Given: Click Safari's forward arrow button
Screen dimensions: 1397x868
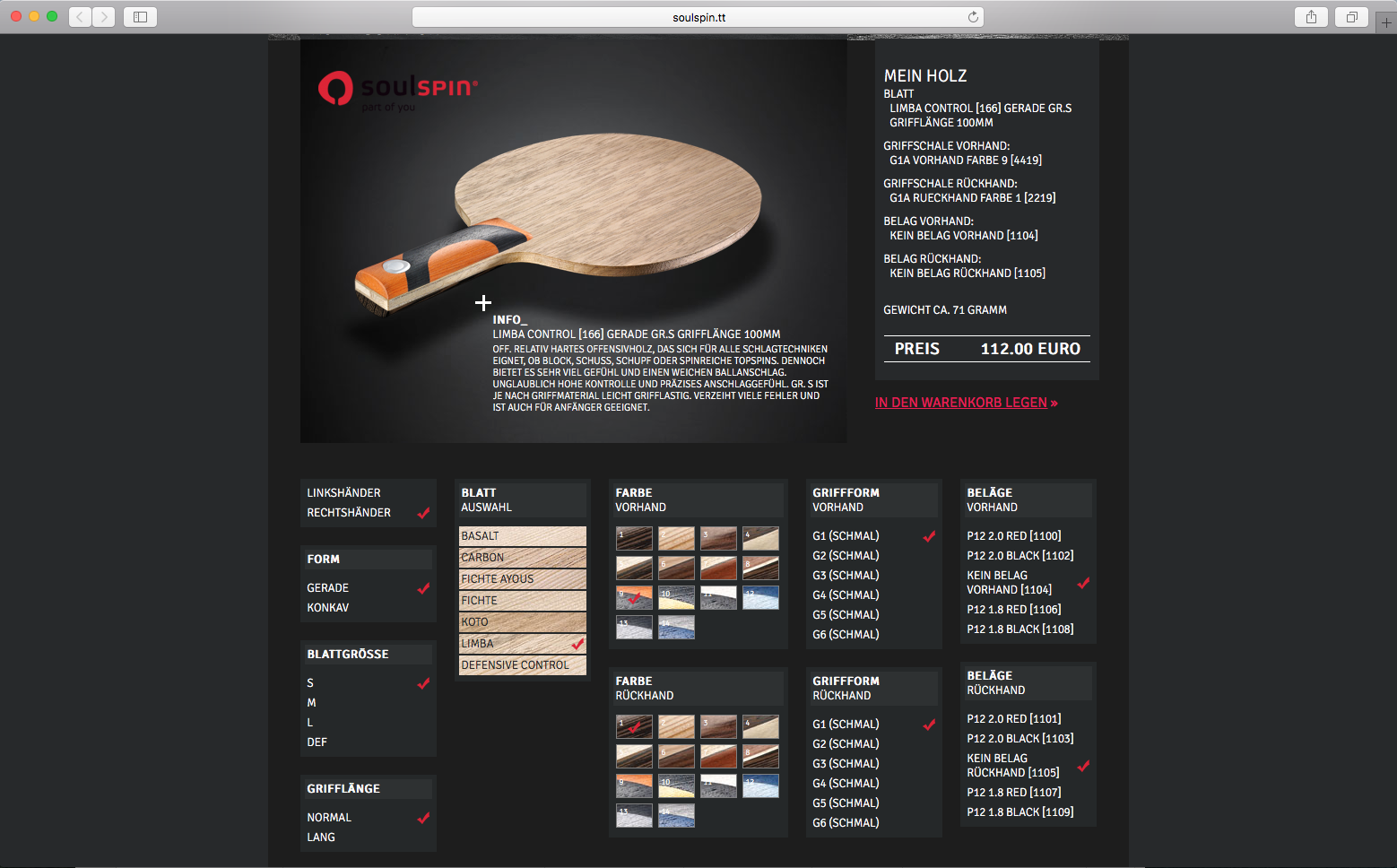Looking at the screenshot, I should click(x=104, y=17).
